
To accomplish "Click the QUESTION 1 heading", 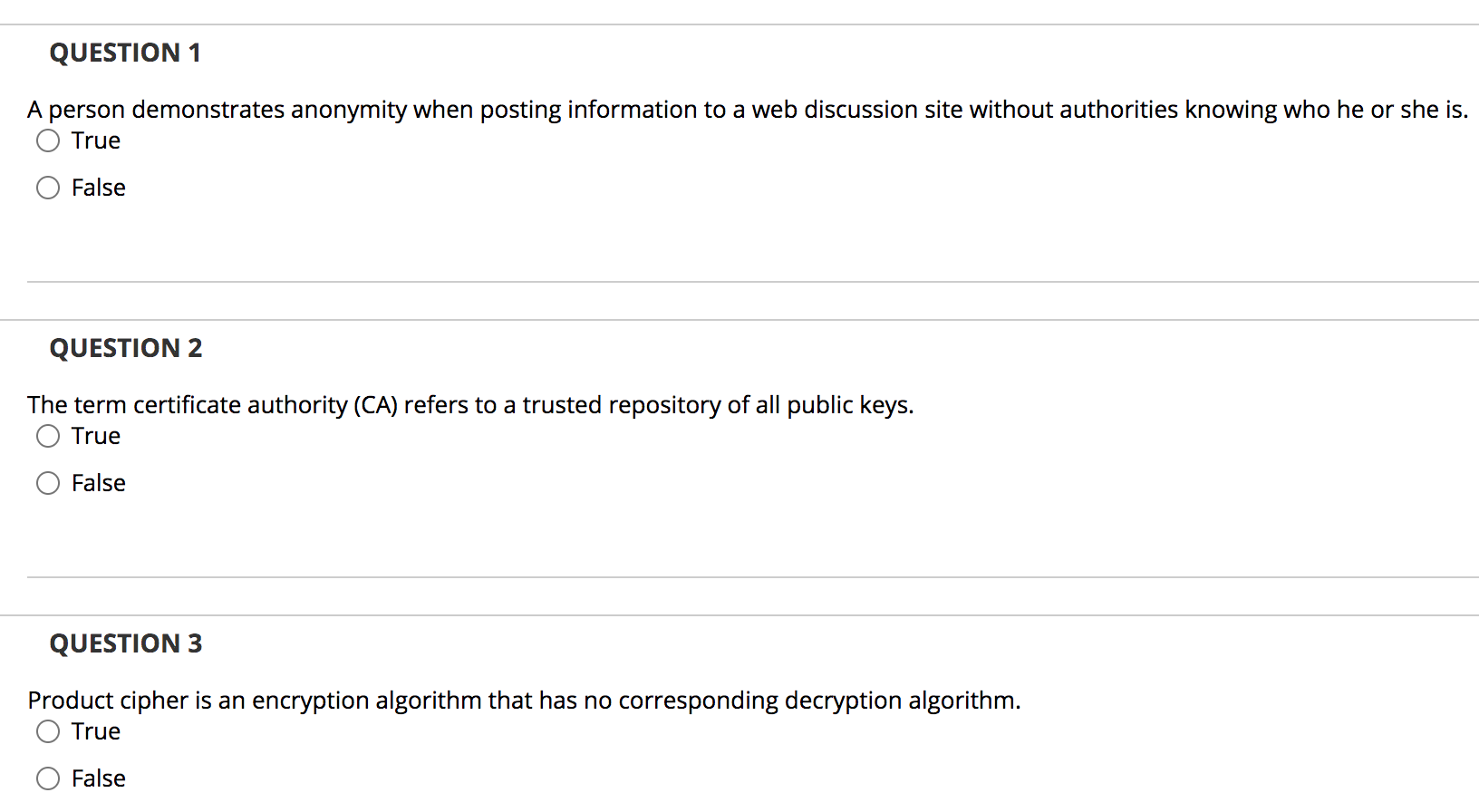I will coord(125,53).
